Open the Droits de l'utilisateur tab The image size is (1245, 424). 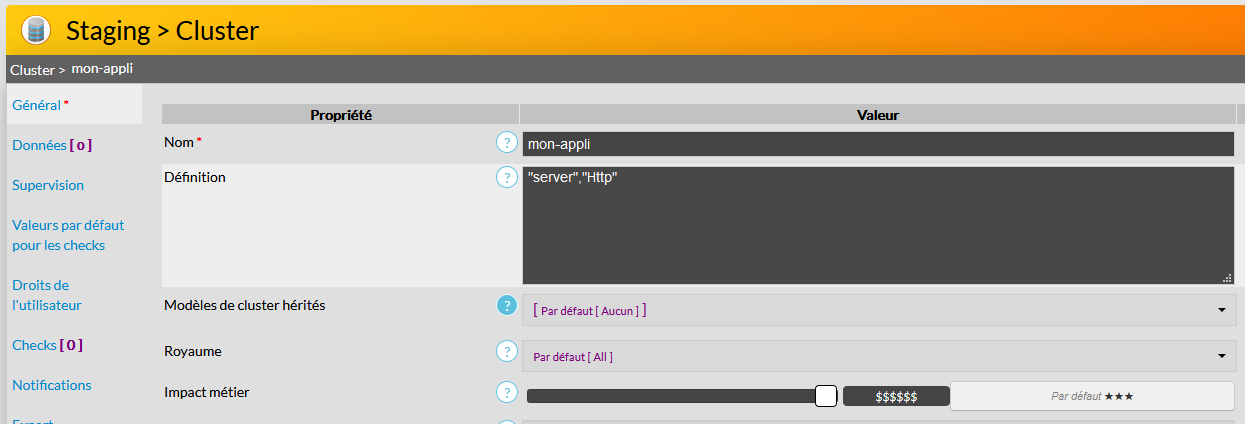[x=47, y=295]
